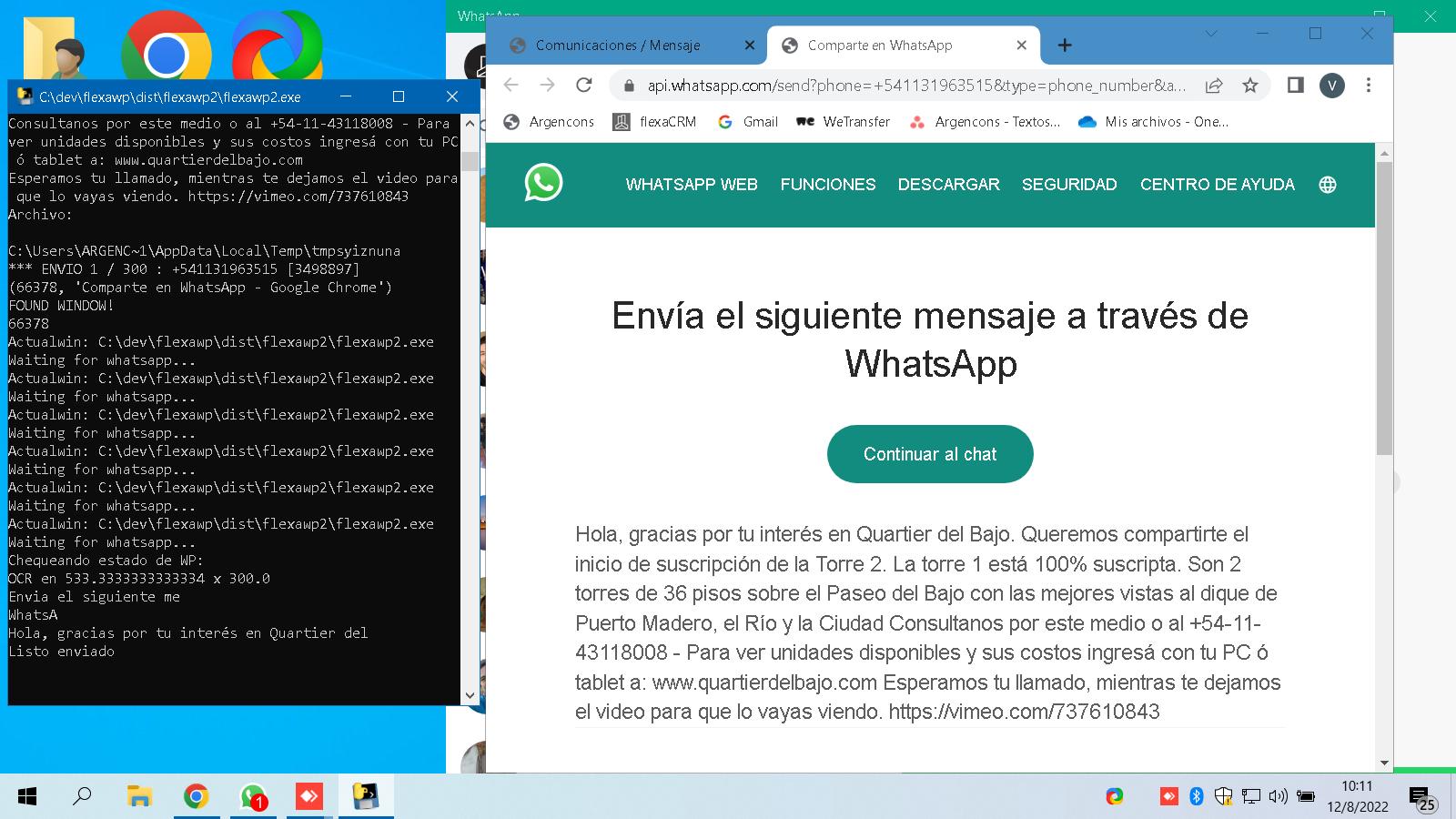Open a new Chrome tab

click(x=1065, y=45)
